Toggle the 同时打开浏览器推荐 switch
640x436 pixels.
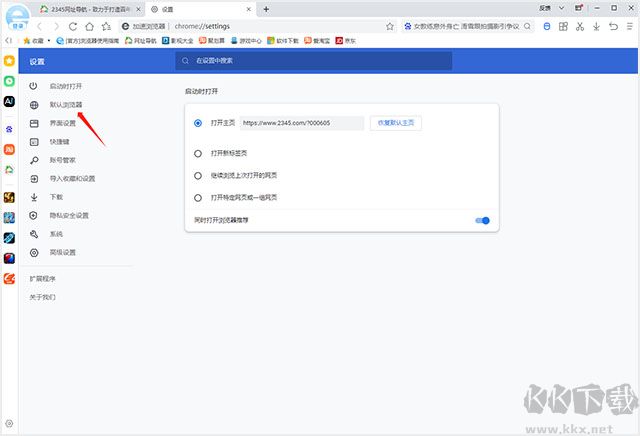(482, 220)
